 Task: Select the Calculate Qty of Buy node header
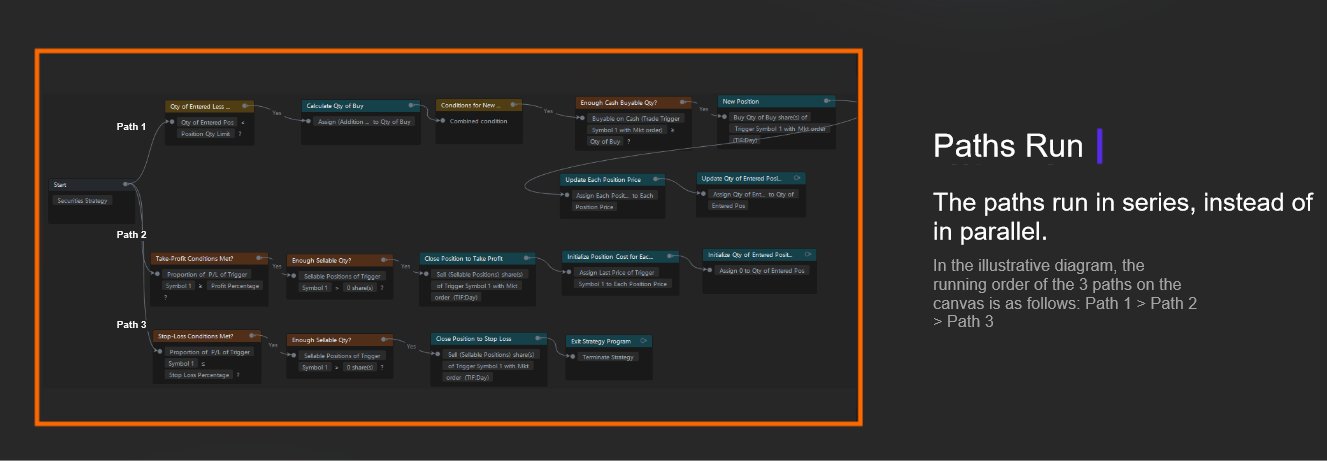[x=362, y=105]
